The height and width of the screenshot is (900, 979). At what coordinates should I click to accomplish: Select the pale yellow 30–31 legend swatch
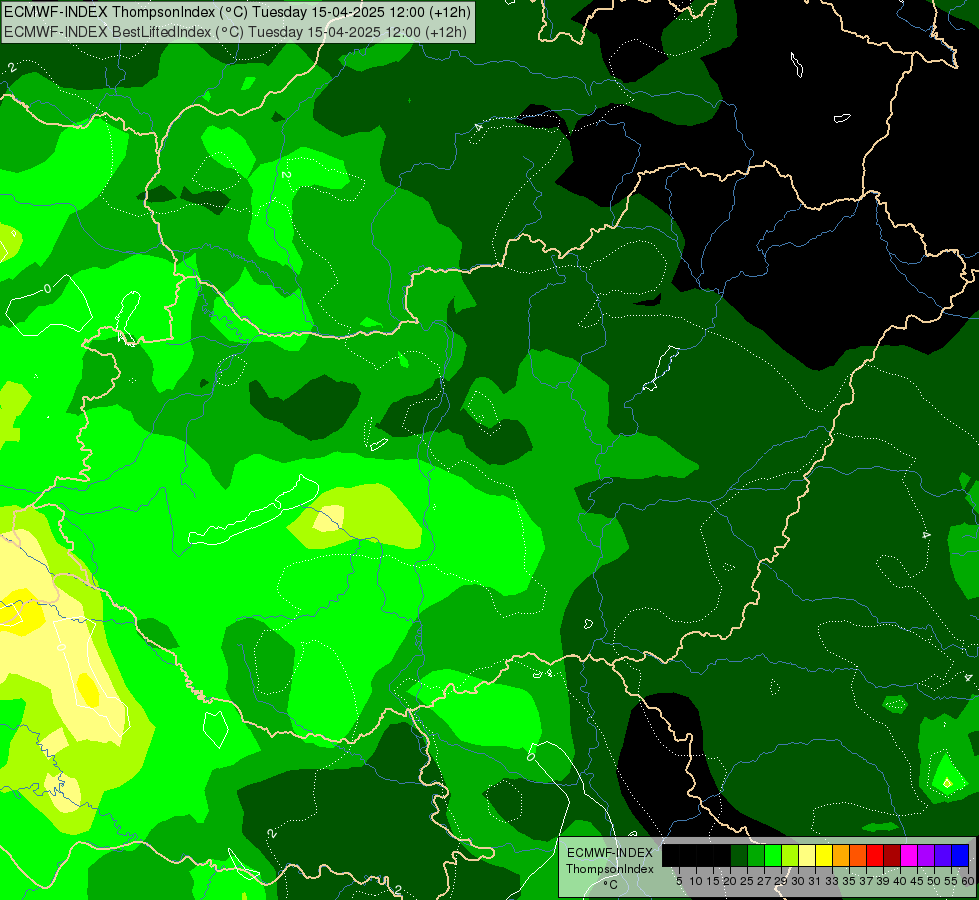click(x=807, y=855)
